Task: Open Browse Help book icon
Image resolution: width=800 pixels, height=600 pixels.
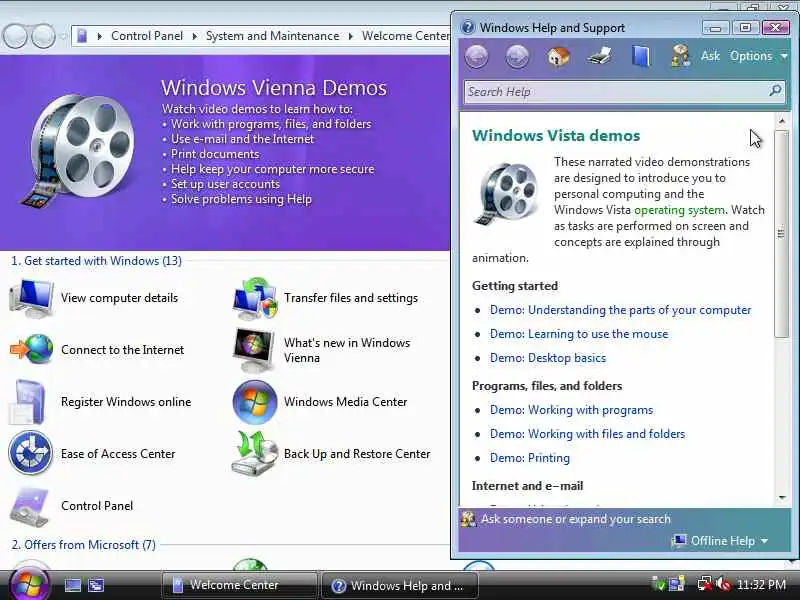Action: (641, 56)
